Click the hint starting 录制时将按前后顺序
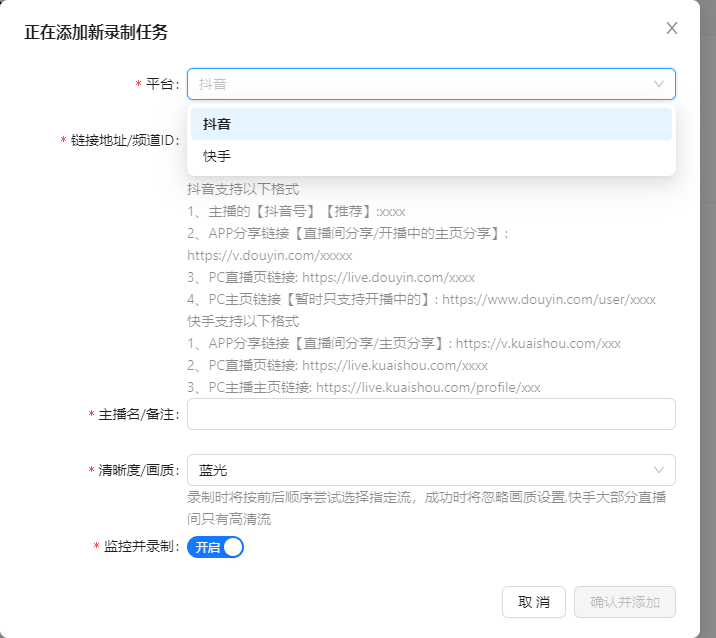Image resolution: width=716 pixels, height=638 pixels. (426, 508)
